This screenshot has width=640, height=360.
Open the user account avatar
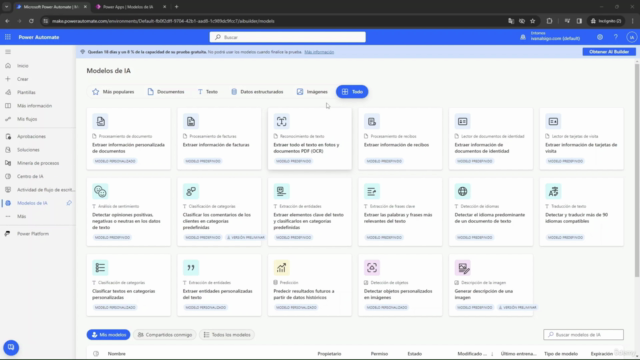click(x=631, y=37)
